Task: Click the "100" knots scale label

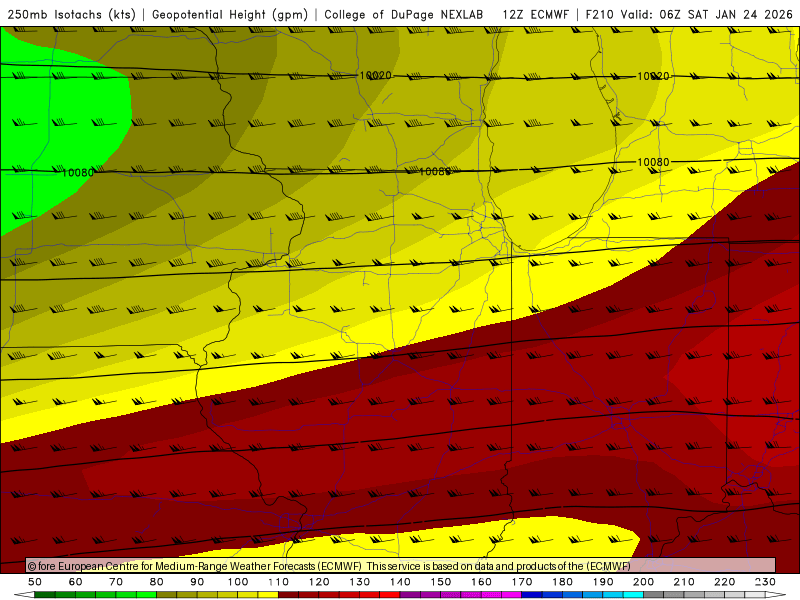Action: click(x=238, y=582)
